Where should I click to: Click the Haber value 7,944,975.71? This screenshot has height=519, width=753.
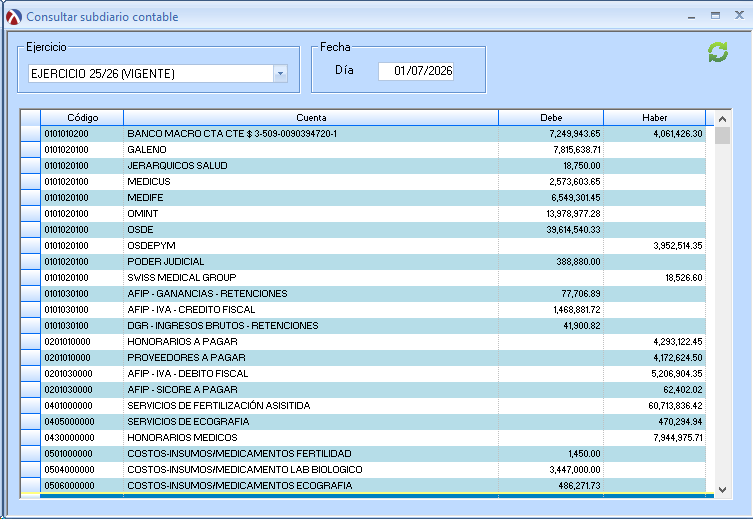tap(678, 438)
